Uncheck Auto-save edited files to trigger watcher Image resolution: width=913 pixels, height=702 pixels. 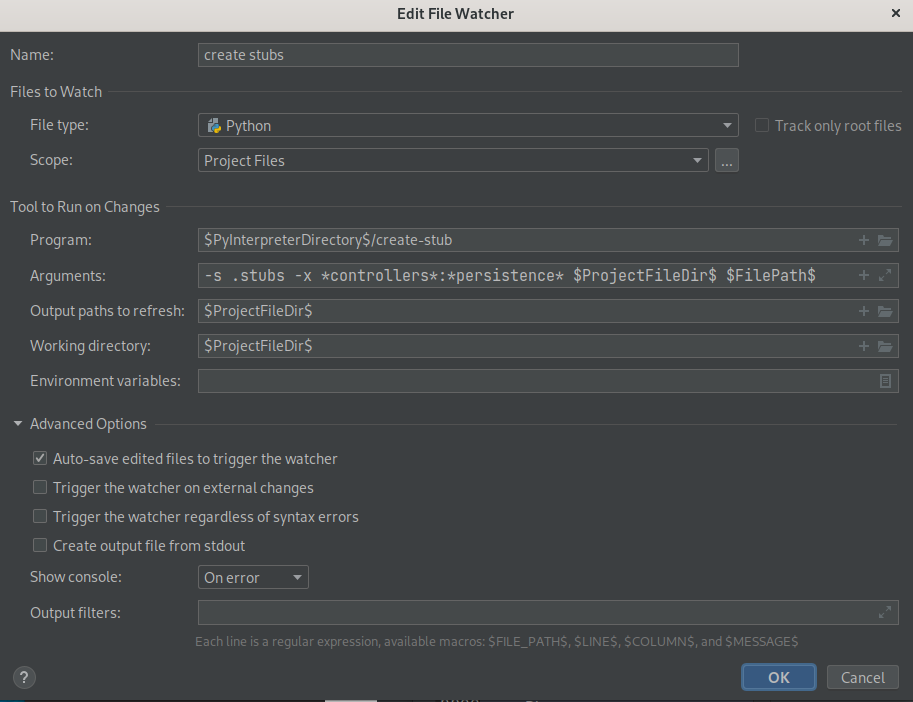pos(40,458)
